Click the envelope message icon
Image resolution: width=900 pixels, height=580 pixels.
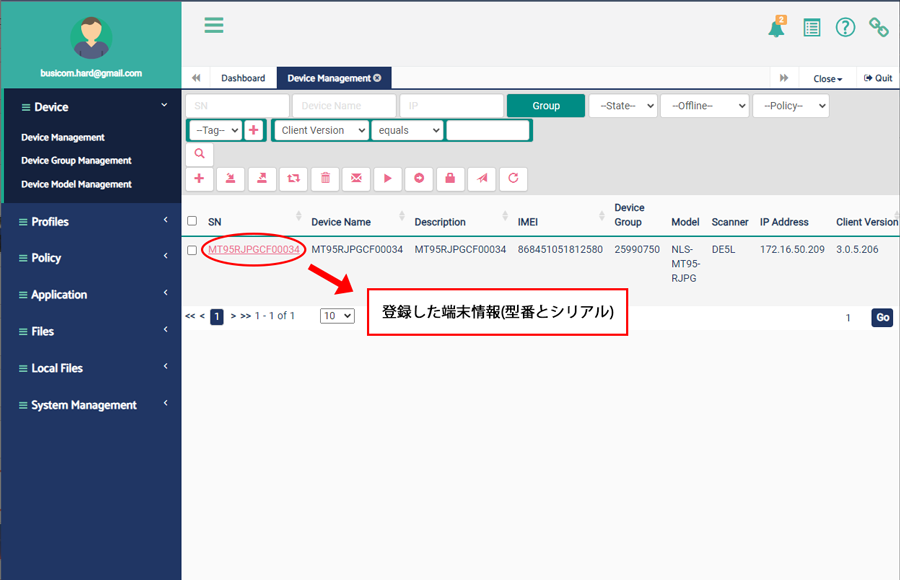(x=356, y=178)
